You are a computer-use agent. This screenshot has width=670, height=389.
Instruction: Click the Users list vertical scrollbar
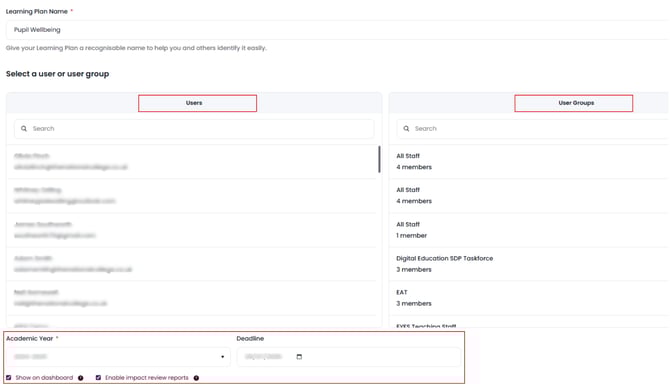click(x=379, y=159)
